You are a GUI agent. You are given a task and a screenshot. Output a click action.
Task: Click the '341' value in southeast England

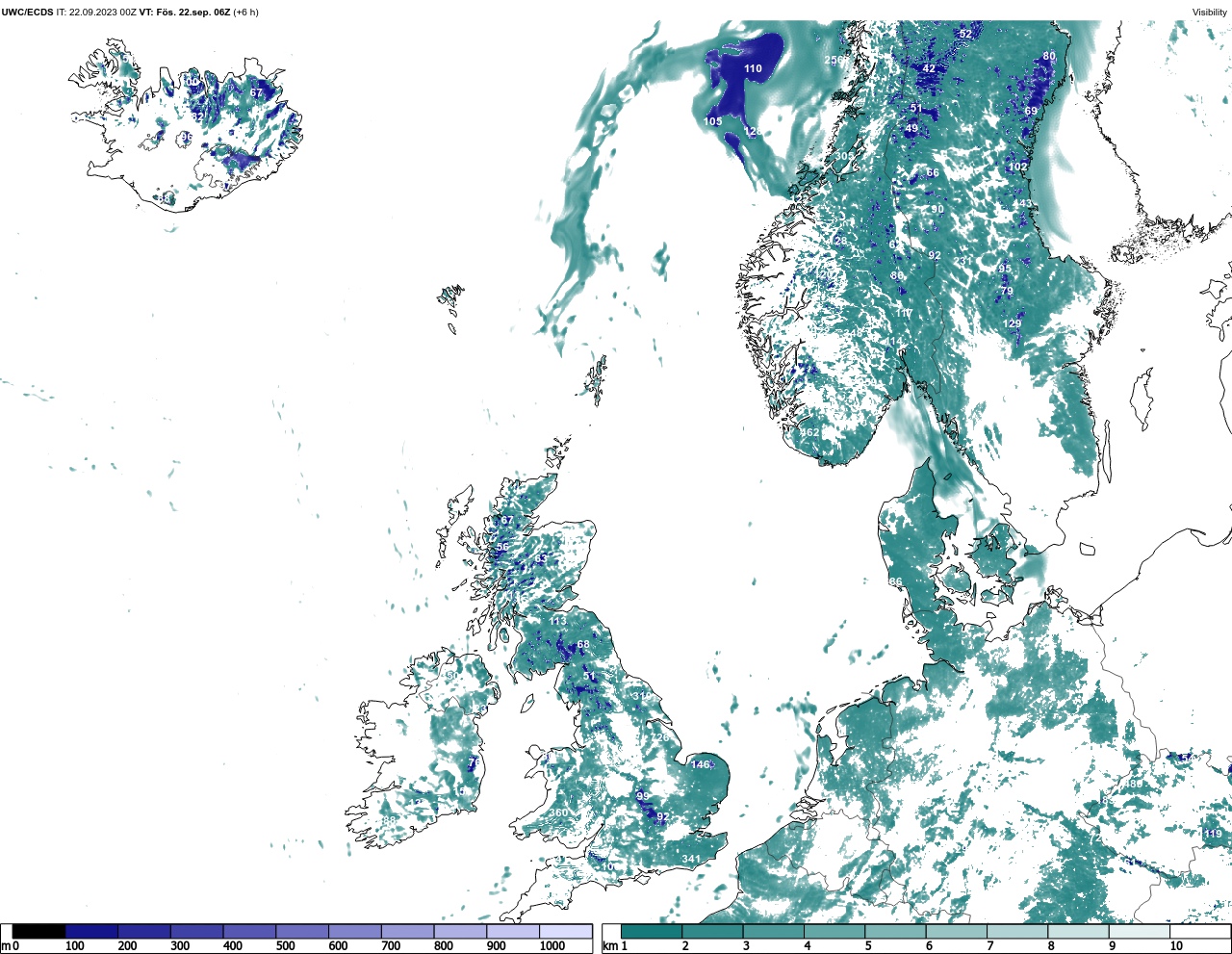(x=691, y=859)
